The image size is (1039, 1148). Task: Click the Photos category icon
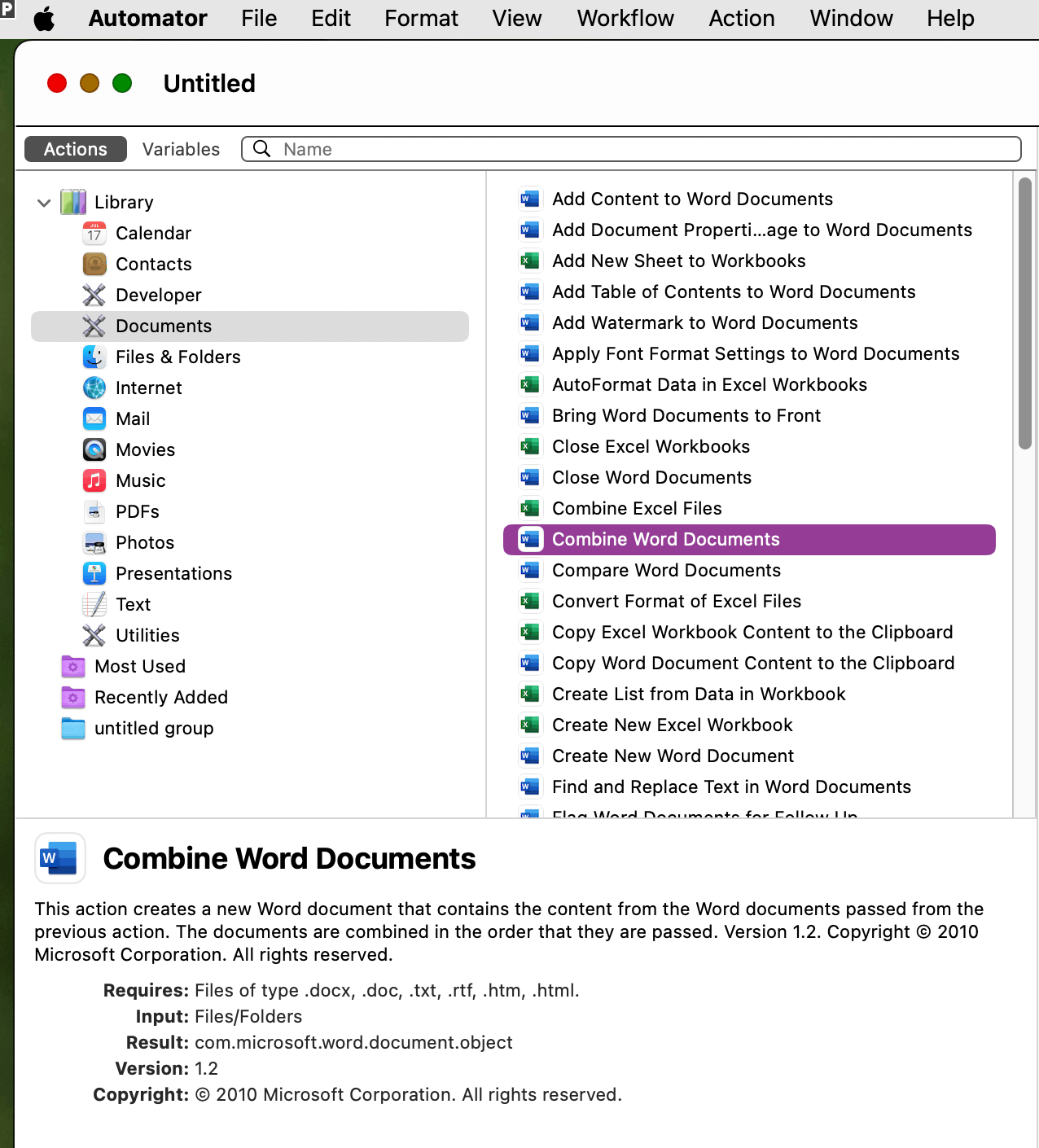tap(94, 542)
